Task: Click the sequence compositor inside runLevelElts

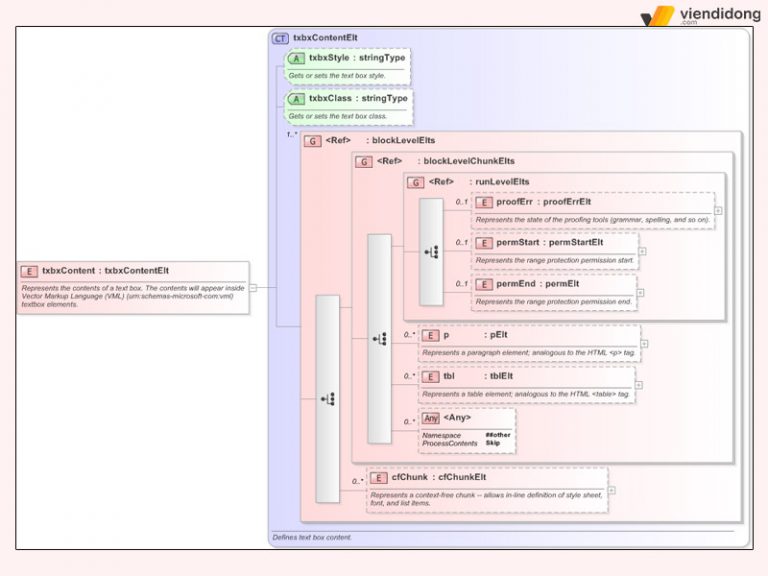Action: tap(431, 252)
